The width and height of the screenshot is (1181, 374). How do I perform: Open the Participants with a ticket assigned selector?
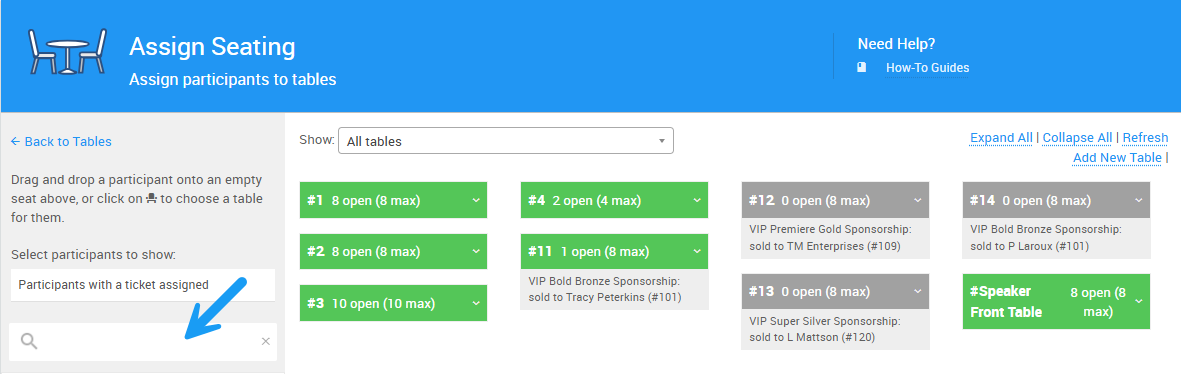point(143,285)
